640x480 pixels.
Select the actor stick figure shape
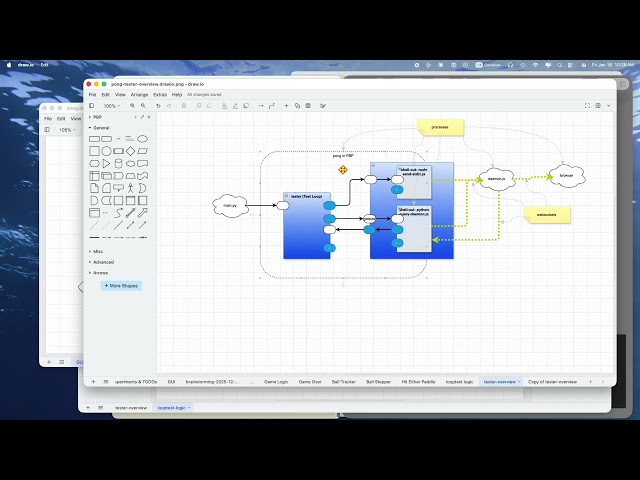click(x=131, y=188)
